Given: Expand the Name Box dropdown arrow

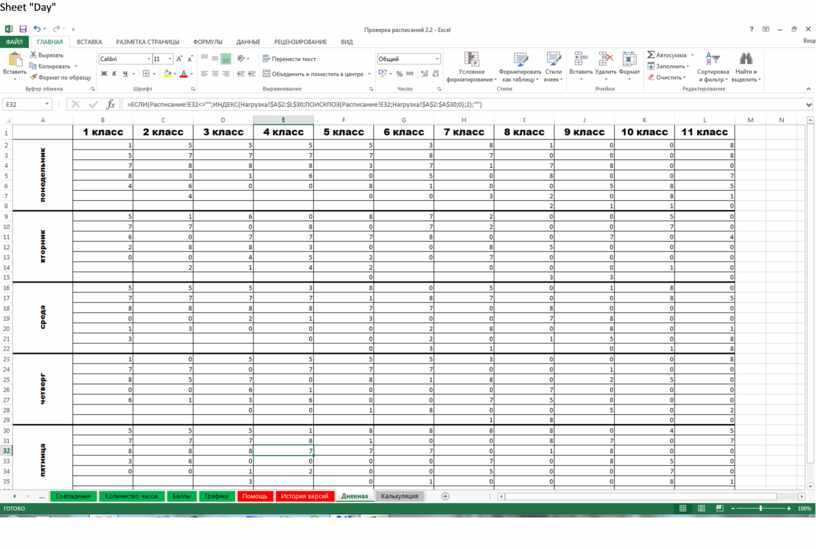Looking at the screenshot, I should point(48,104).
